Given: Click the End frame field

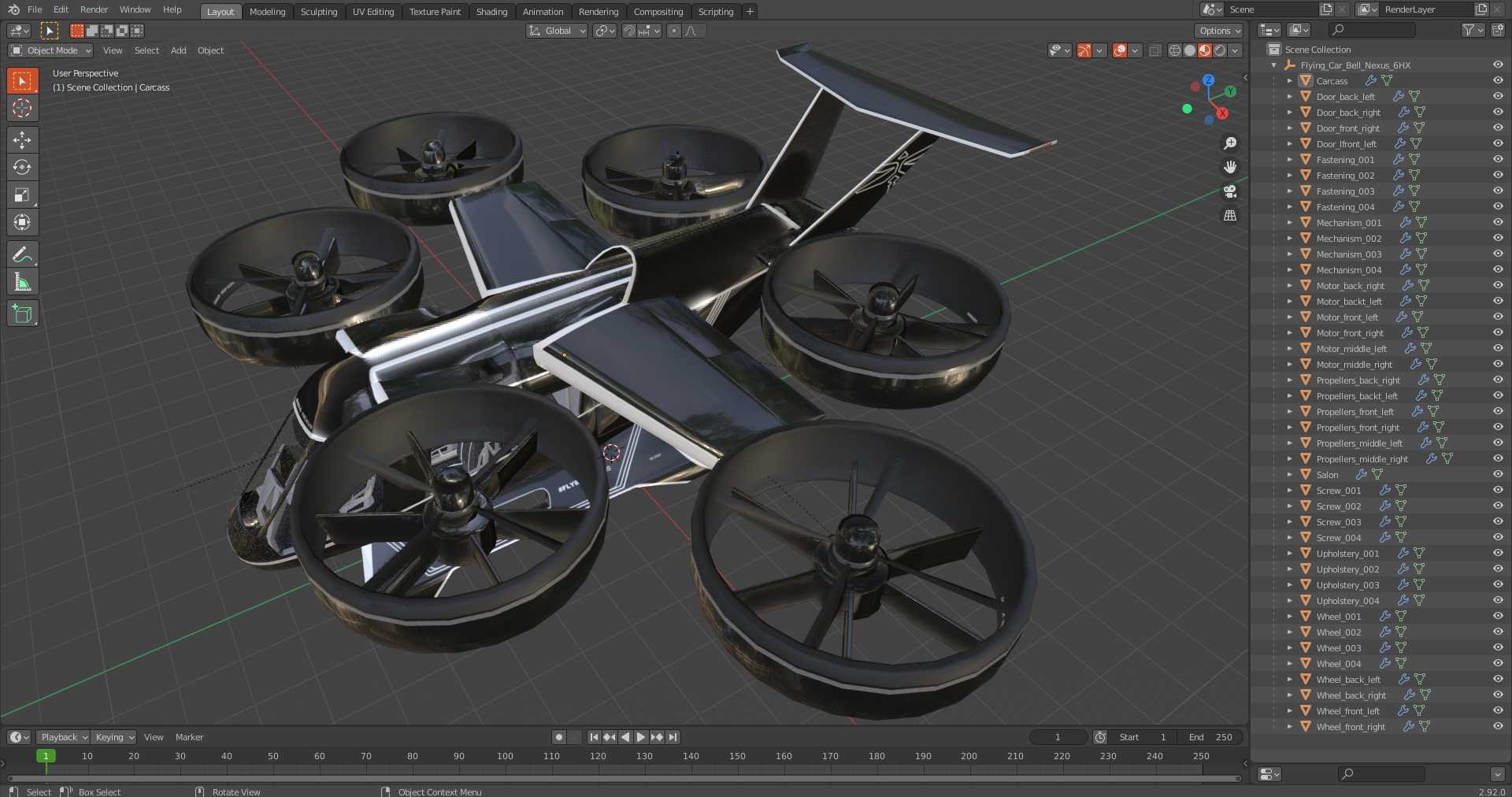Looking at the screenshot, I should pyautogui.click(x=1211, y=737).
